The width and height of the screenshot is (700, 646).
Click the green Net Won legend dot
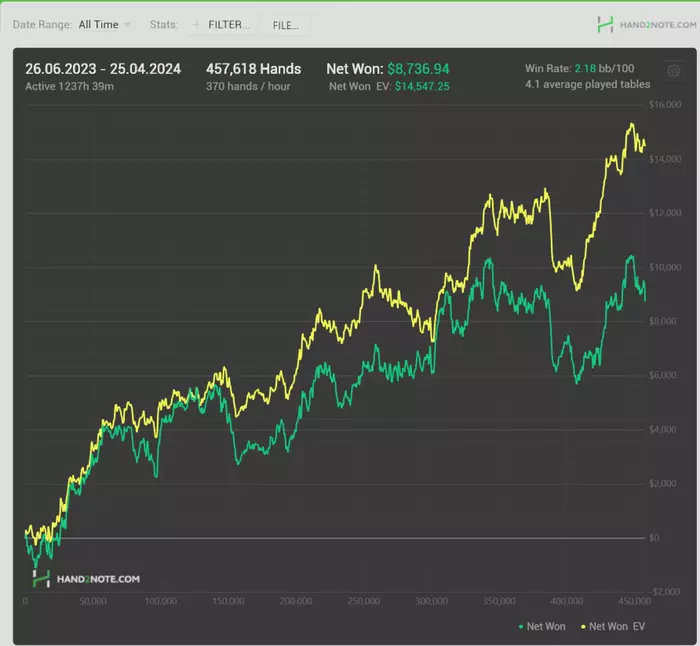(521, 627)
